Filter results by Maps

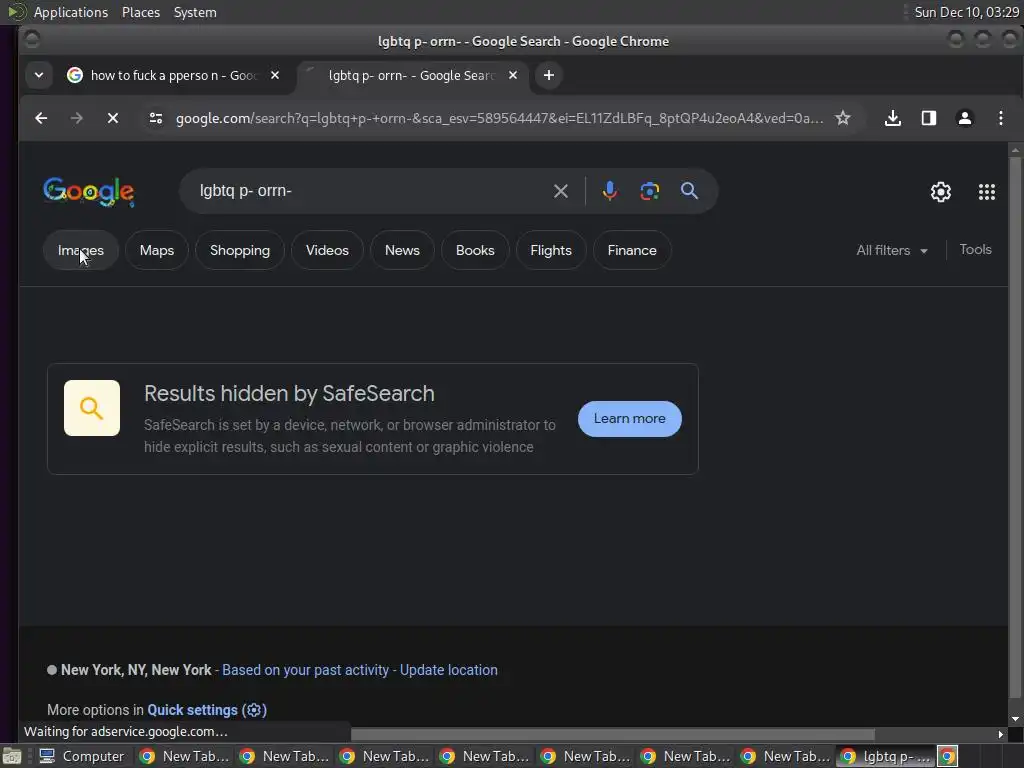pyautogui.click(x=157, y=250)
